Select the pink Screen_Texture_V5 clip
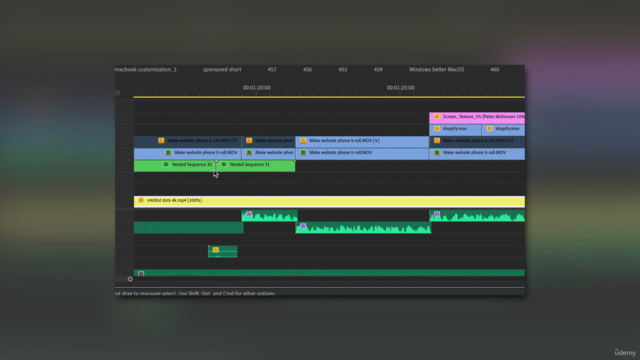The height and width of the screenshot is (360, 640). pos(477,118)
